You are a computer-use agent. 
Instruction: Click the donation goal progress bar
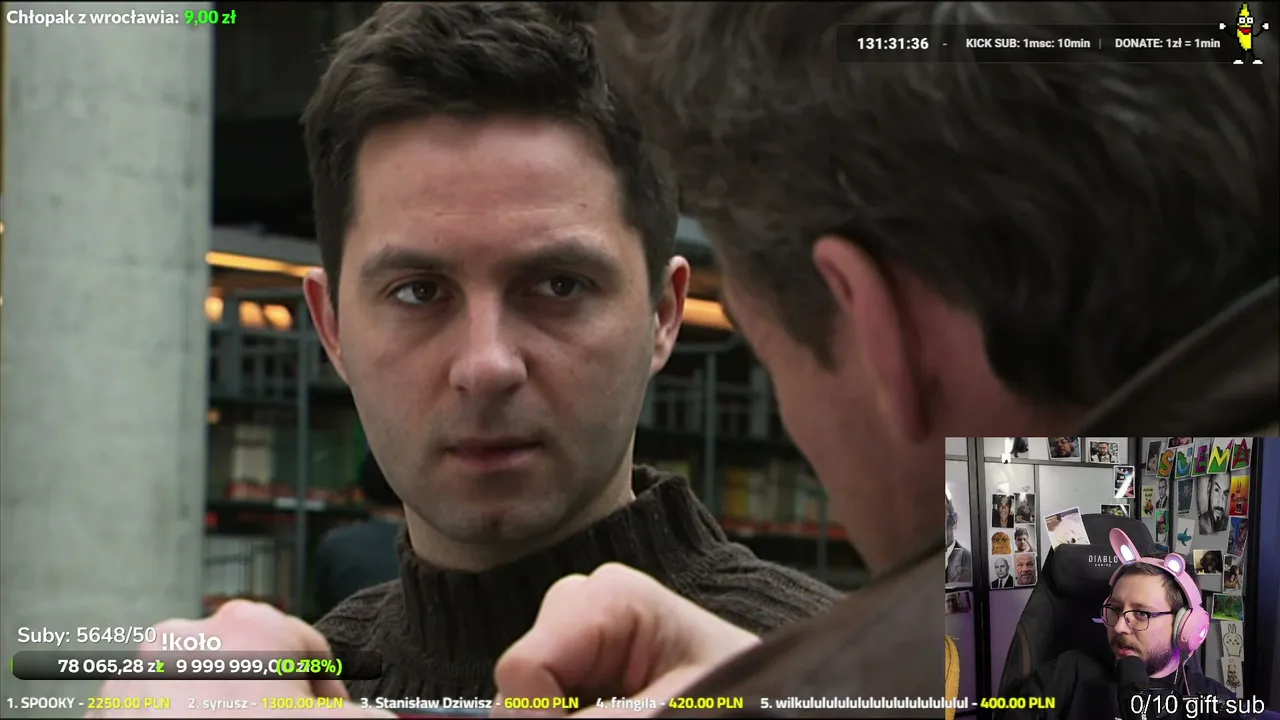tap(195, 666)
